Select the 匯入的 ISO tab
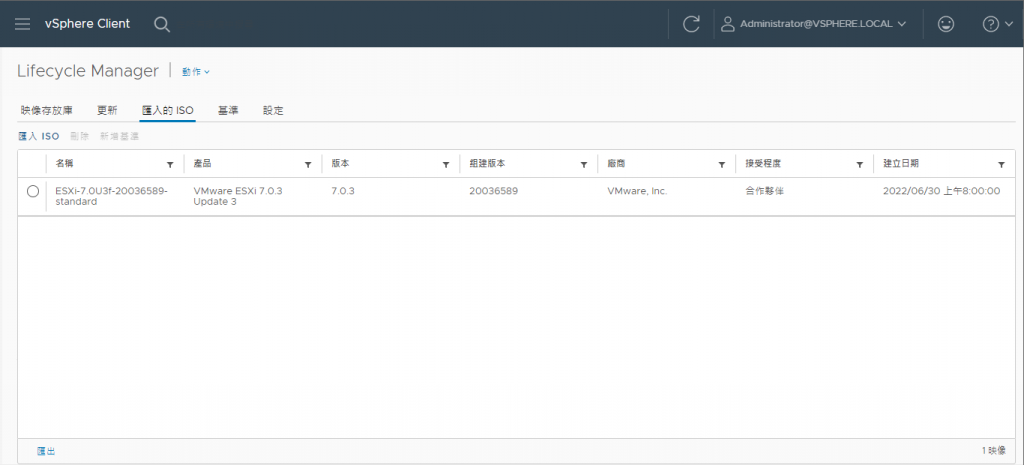 [168, 110]
